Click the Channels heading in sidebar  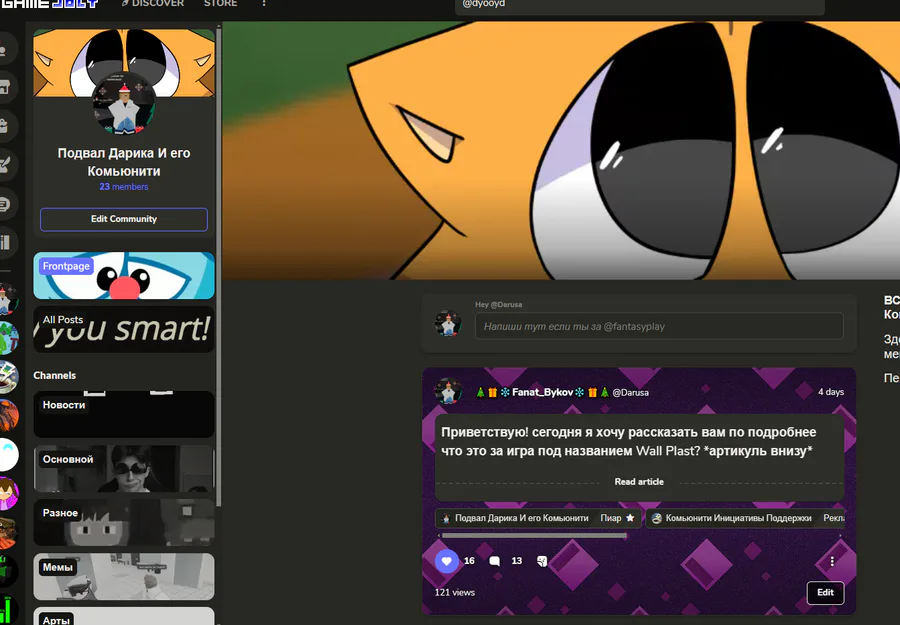55,375
